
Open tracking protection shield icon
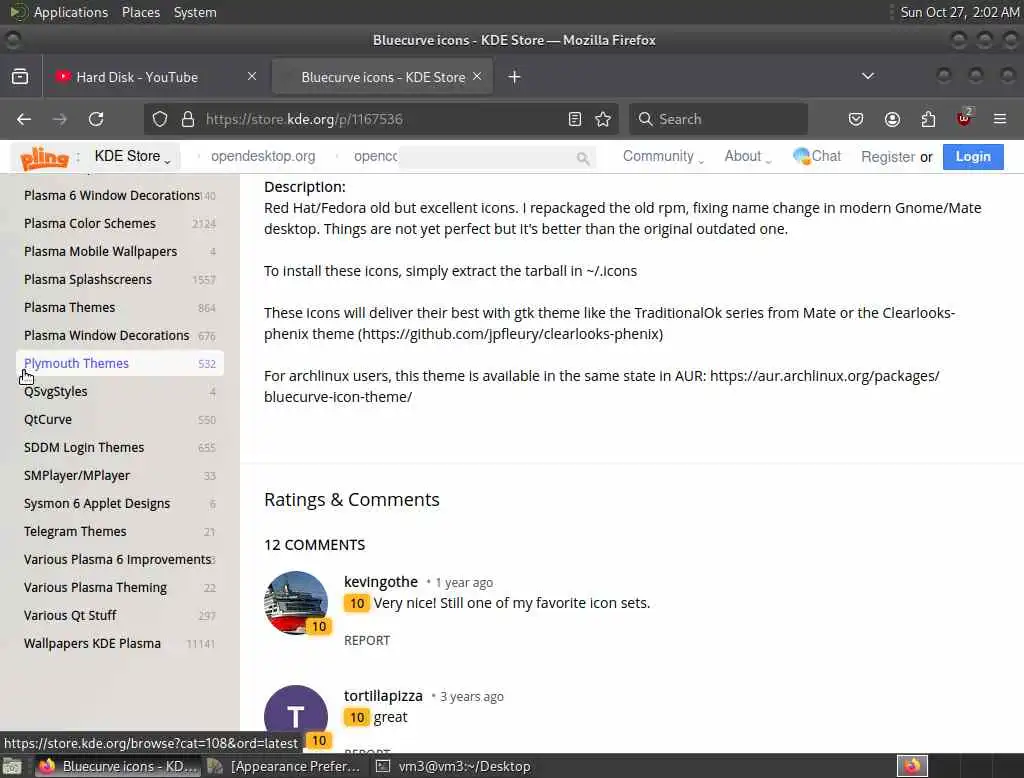tap(160, 119)
